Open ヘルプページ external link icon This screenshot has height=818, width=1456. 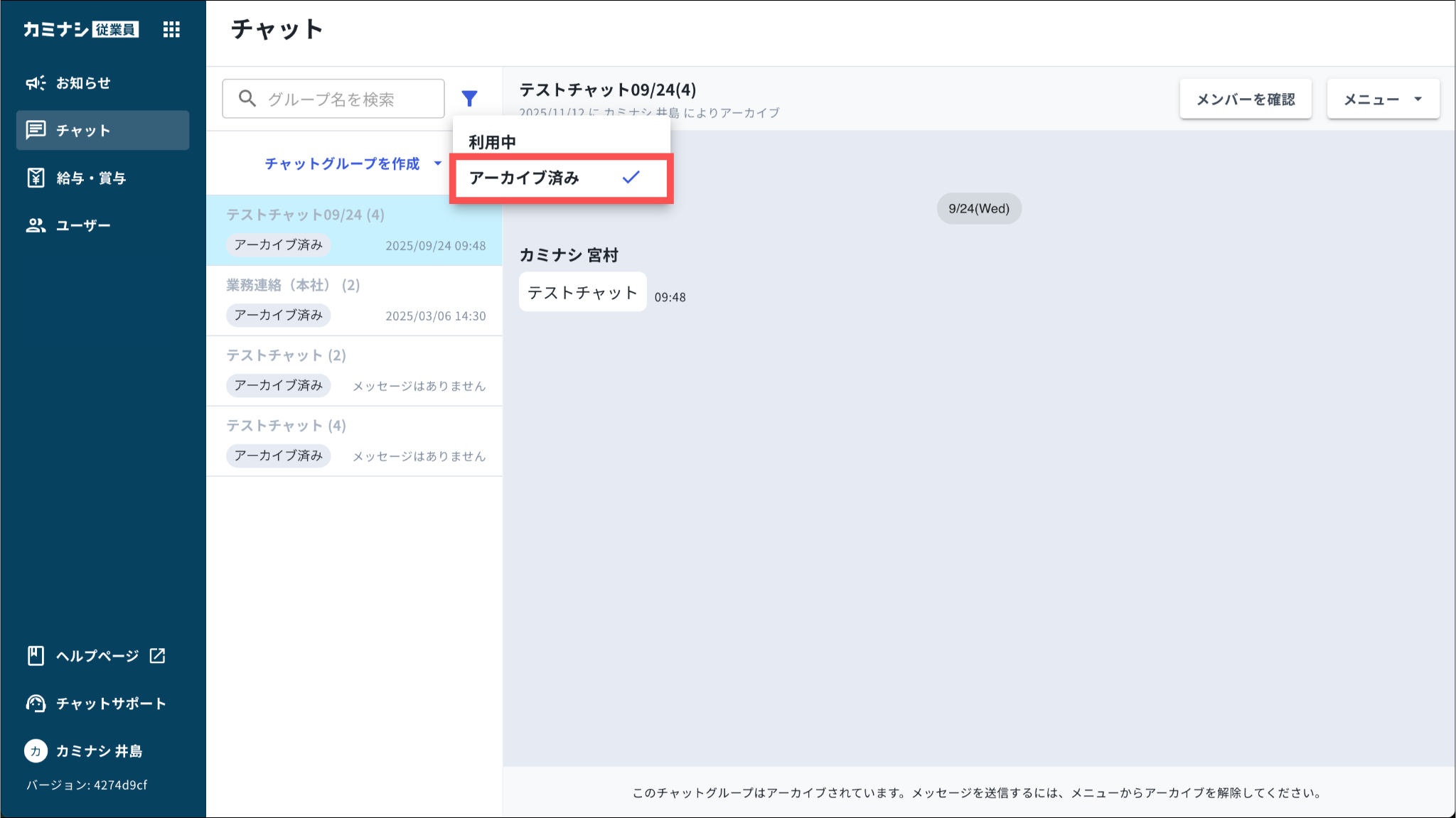tap(158, 655)
